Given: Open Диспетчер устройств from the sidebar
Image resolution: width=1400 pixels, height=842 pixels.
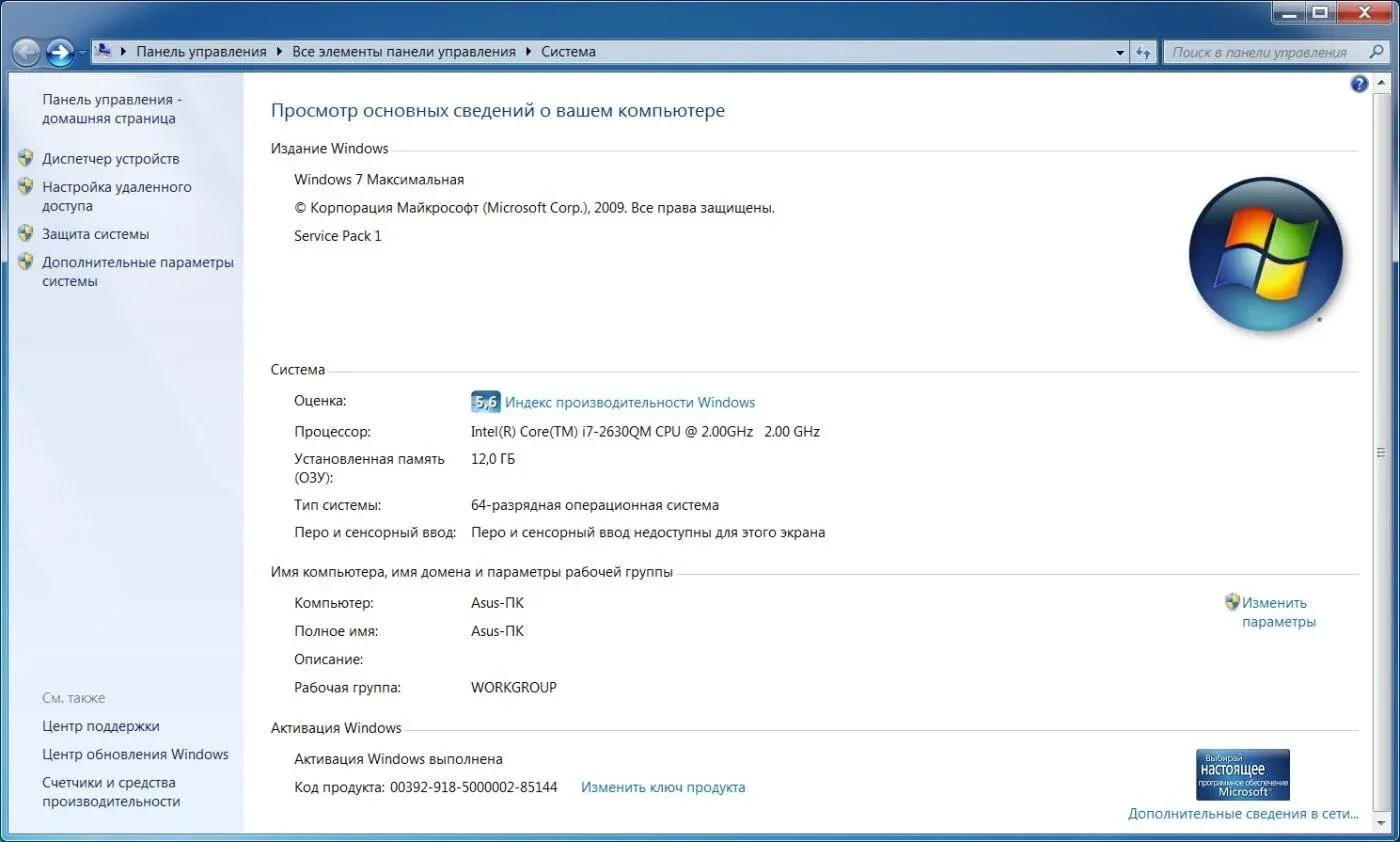Looking at the screenshot, I should point(110,158).
